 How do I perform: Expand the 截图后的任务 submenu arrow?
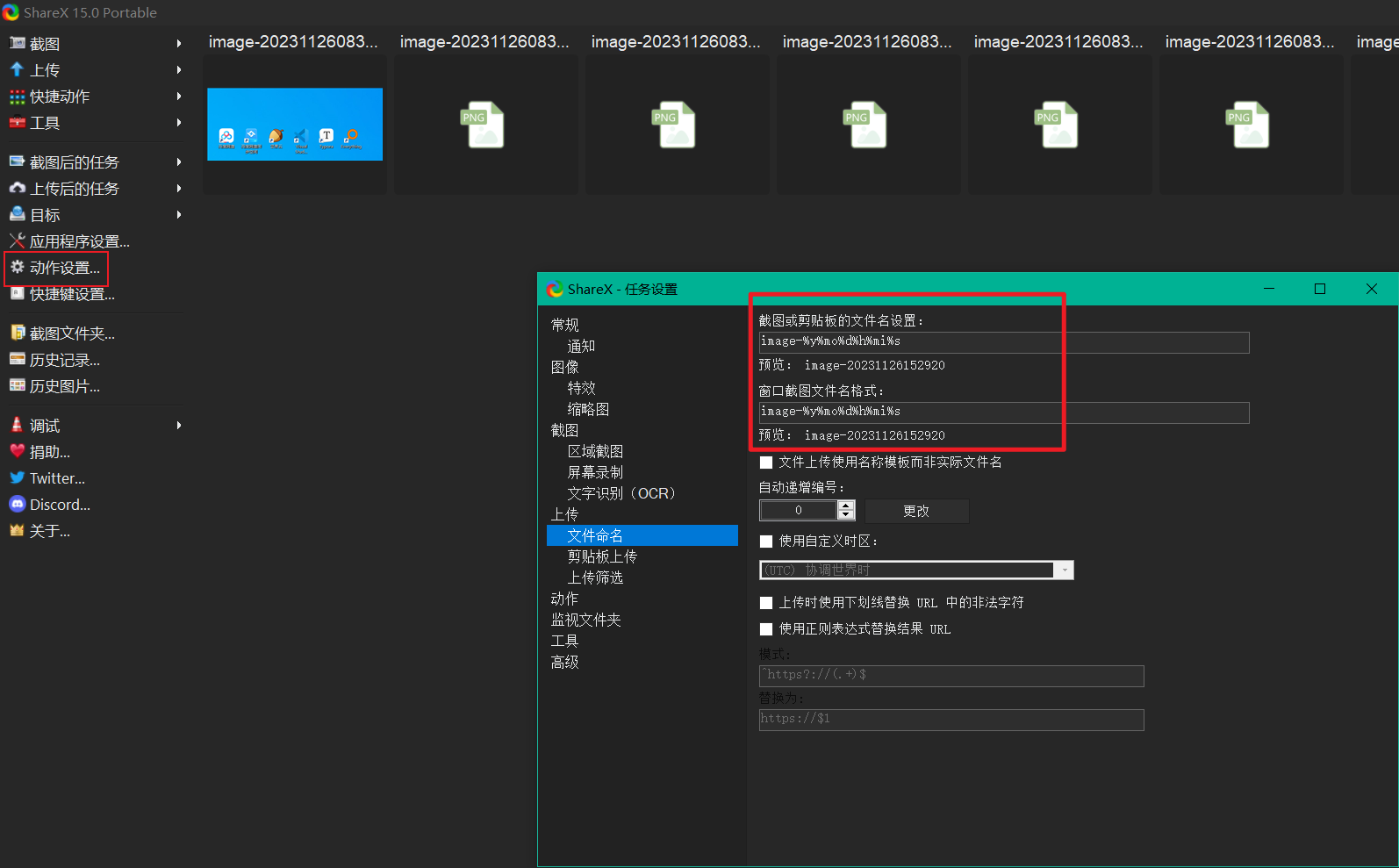(x=179, y=161)
